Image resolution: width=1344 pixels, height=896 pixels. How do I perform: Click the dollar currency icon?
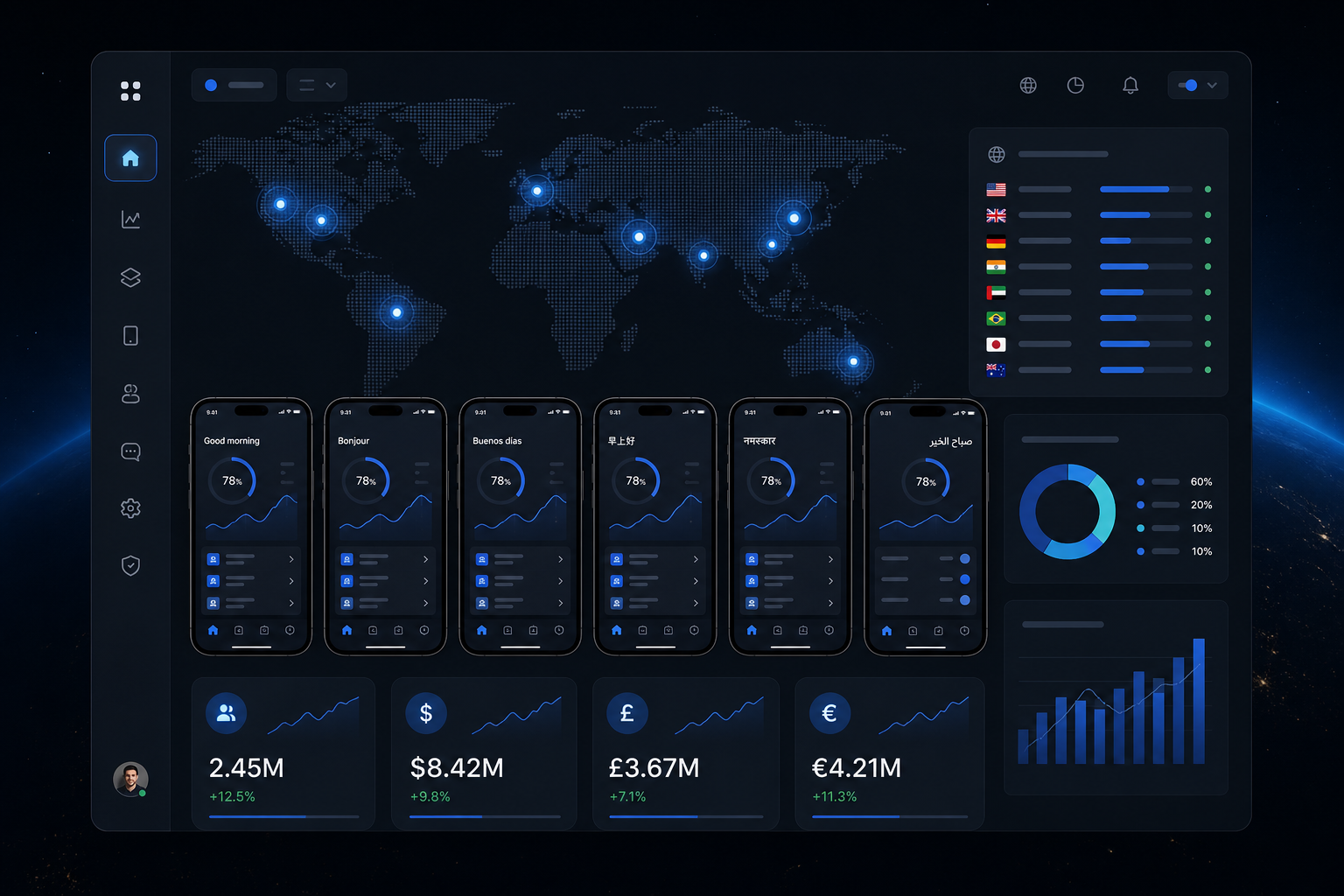tap(426, 713)
